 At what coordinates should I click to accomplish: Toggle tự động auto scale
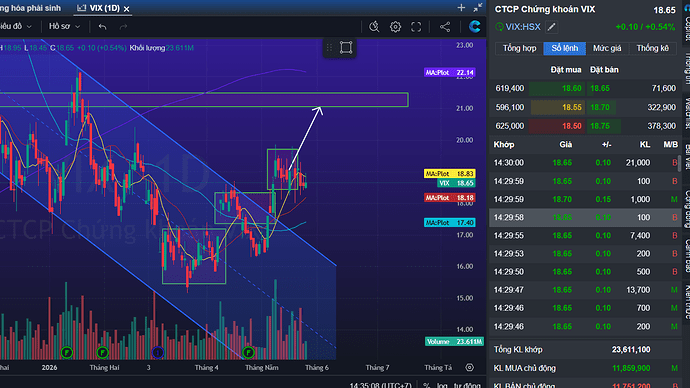point(467,385)
